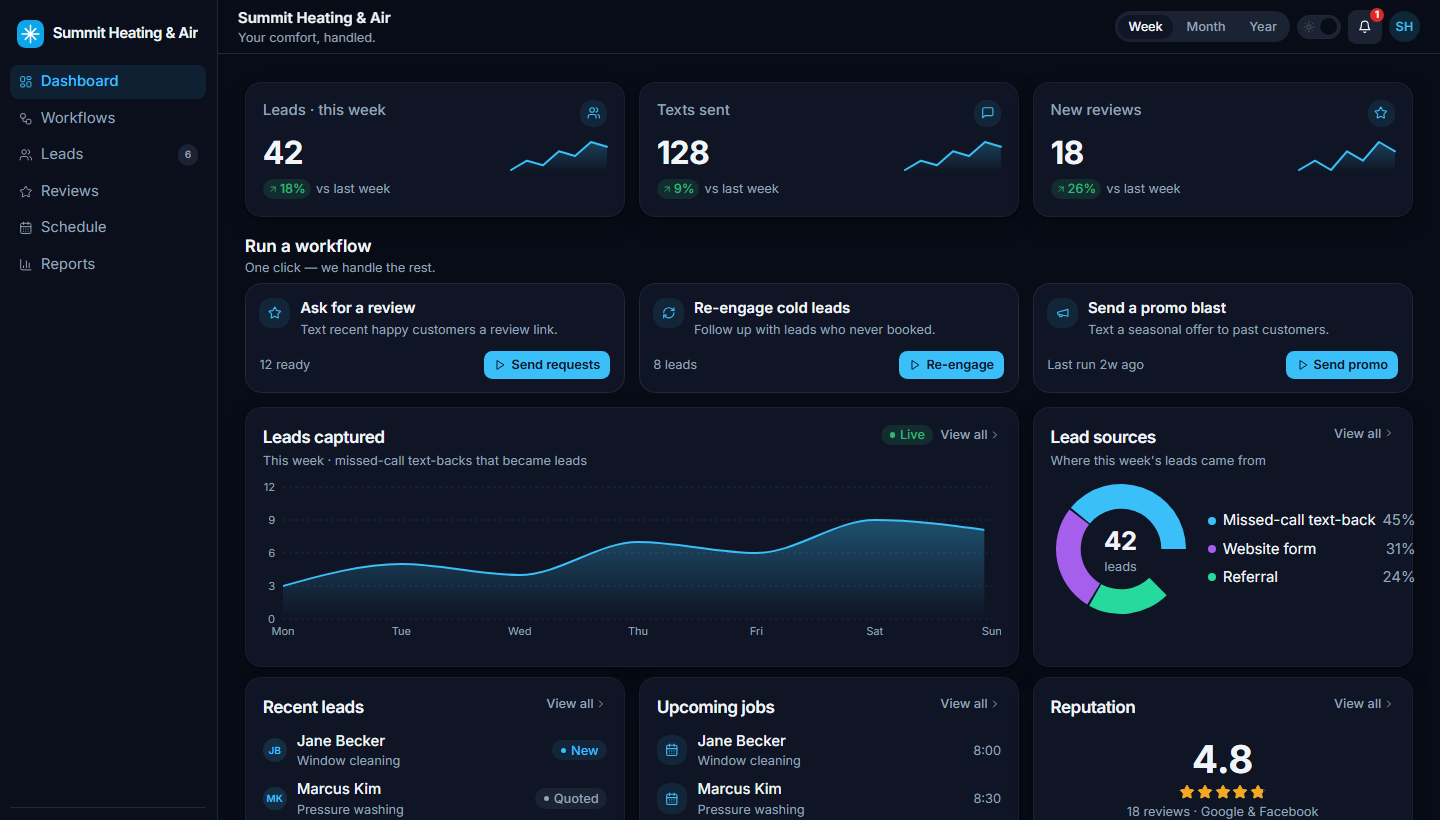The height and width of the screenshot is (820, 1440).
Task: Click the 8:30 job time
Action: tap(987, 799)
